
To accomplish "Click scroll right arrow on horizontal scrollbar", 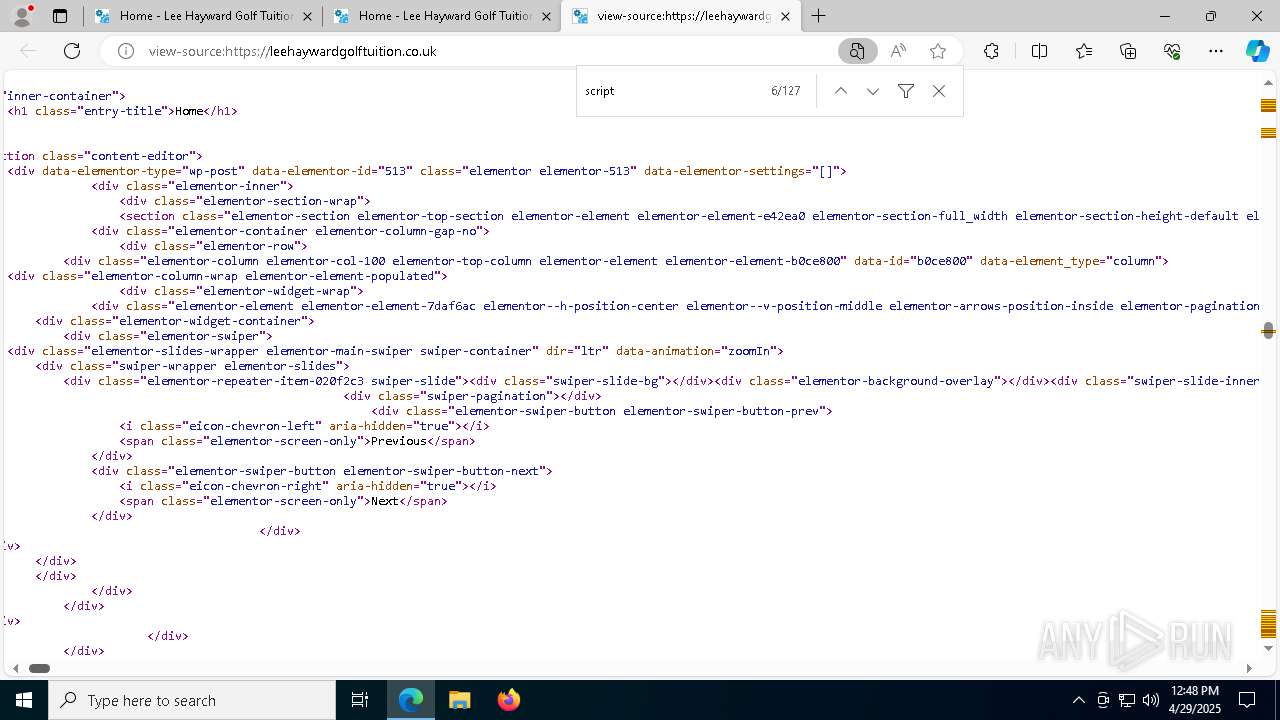I will (x=1248, y=668).
